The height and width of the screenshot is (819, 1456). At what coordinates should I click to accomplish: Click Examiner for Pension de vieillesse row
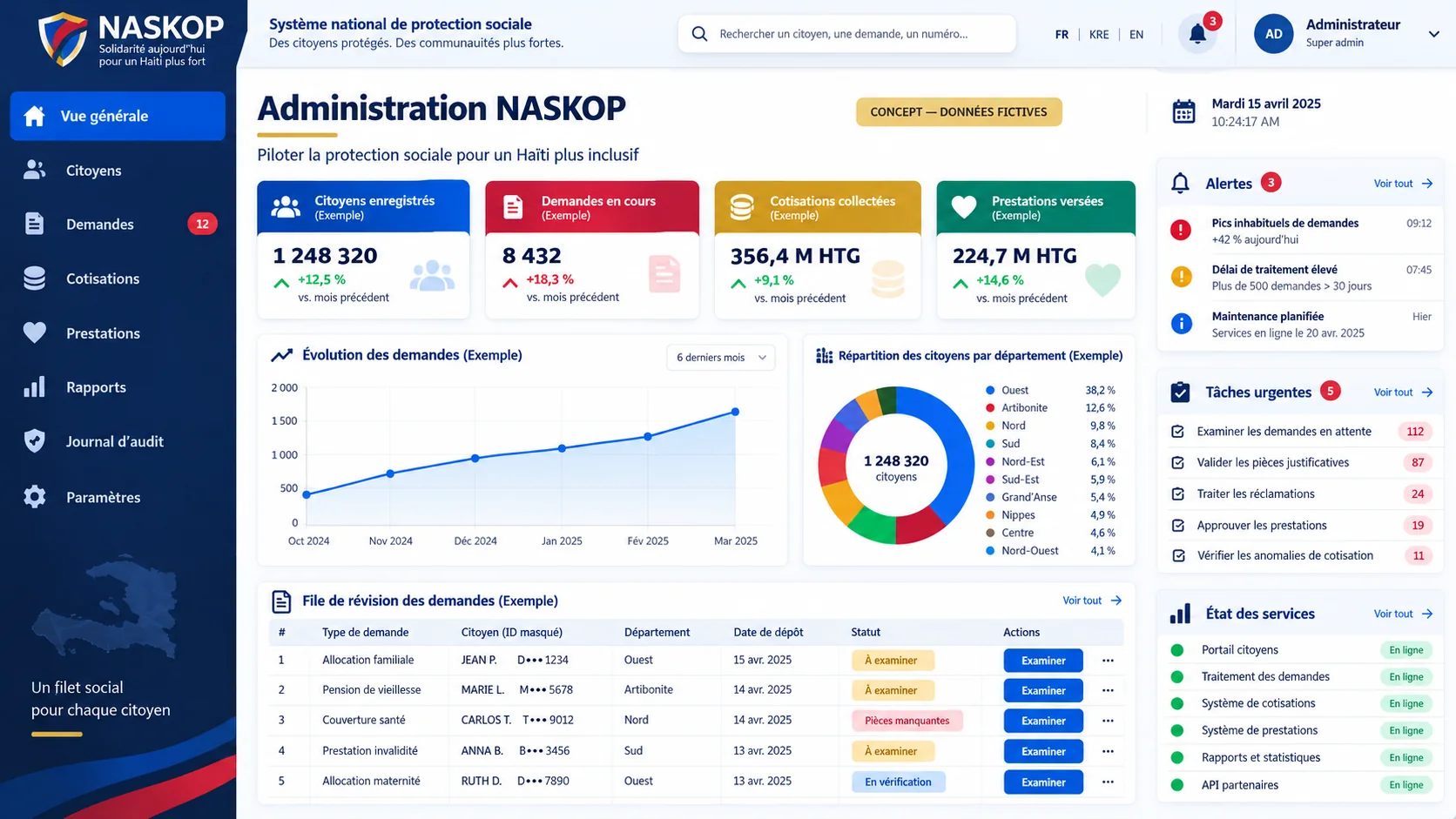point(1043,691)
